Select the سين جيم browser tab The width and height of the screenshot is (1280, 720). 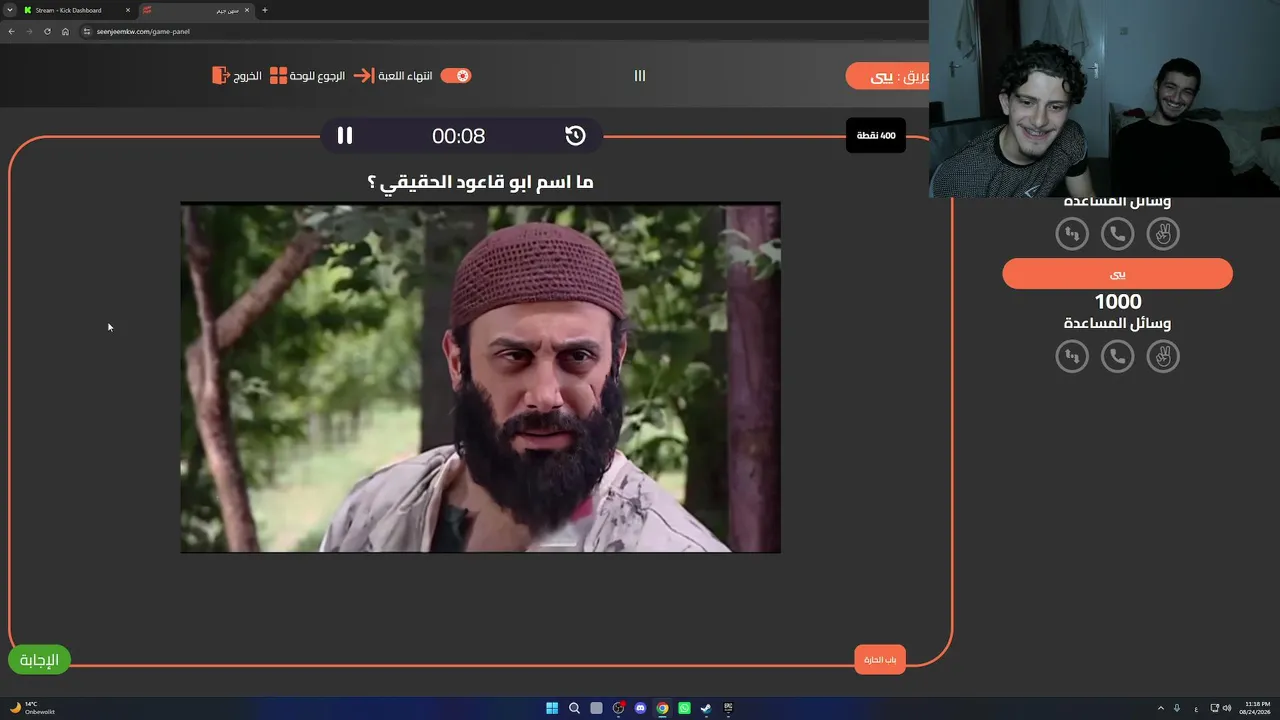pyautogui.click(x=197, y=10)
